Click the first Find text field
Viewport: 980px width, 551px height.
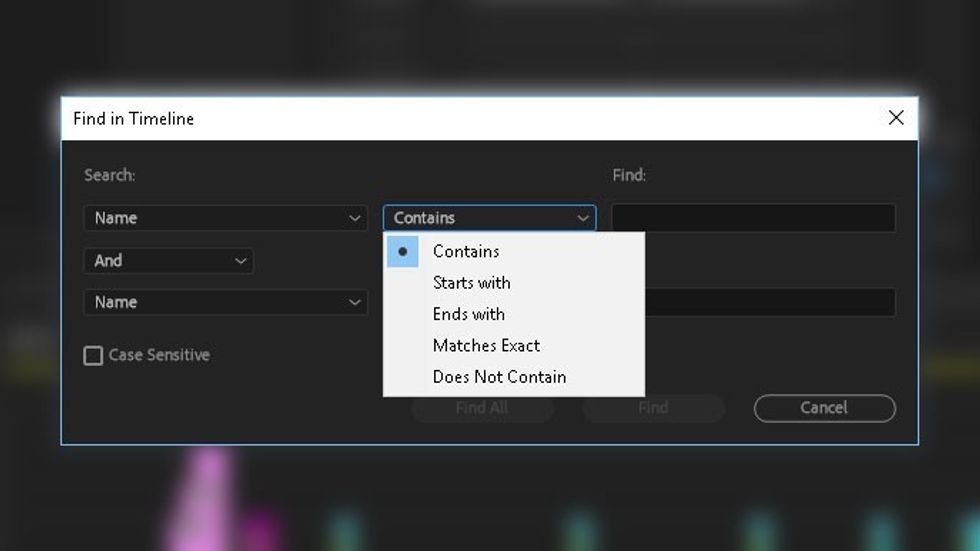tap(753, 218)
